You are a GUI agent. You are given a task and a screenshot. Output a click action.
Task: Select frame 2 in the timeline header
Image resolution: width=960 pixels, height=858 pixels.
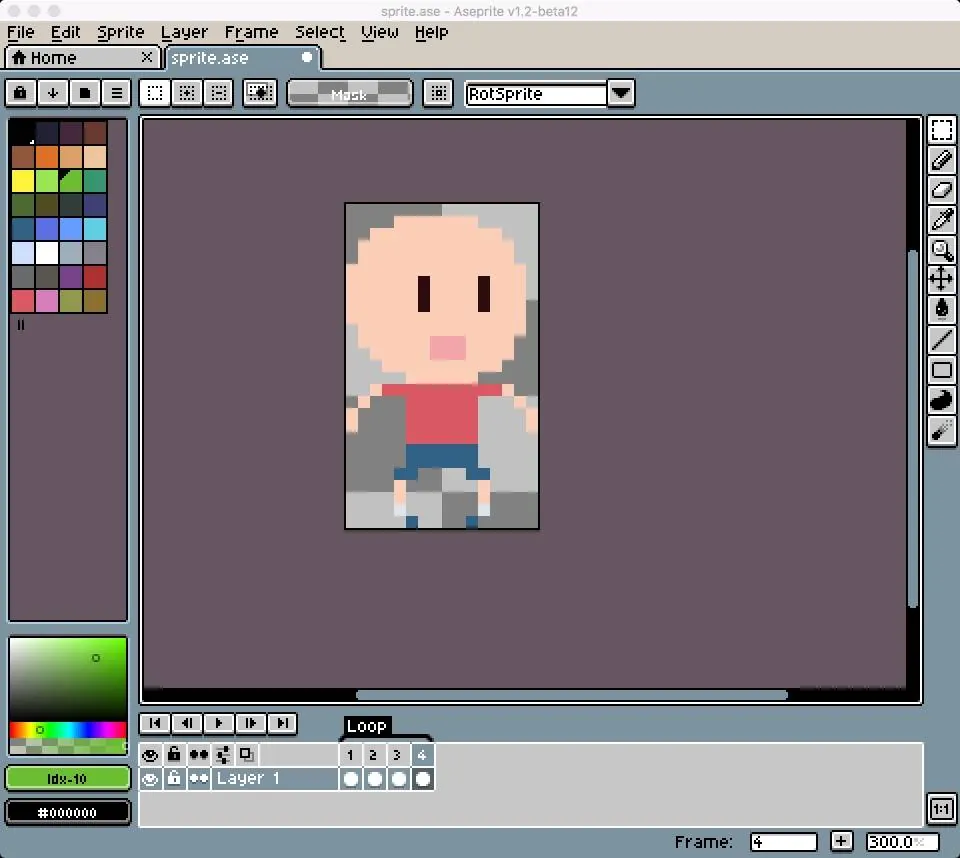(373, 755)
